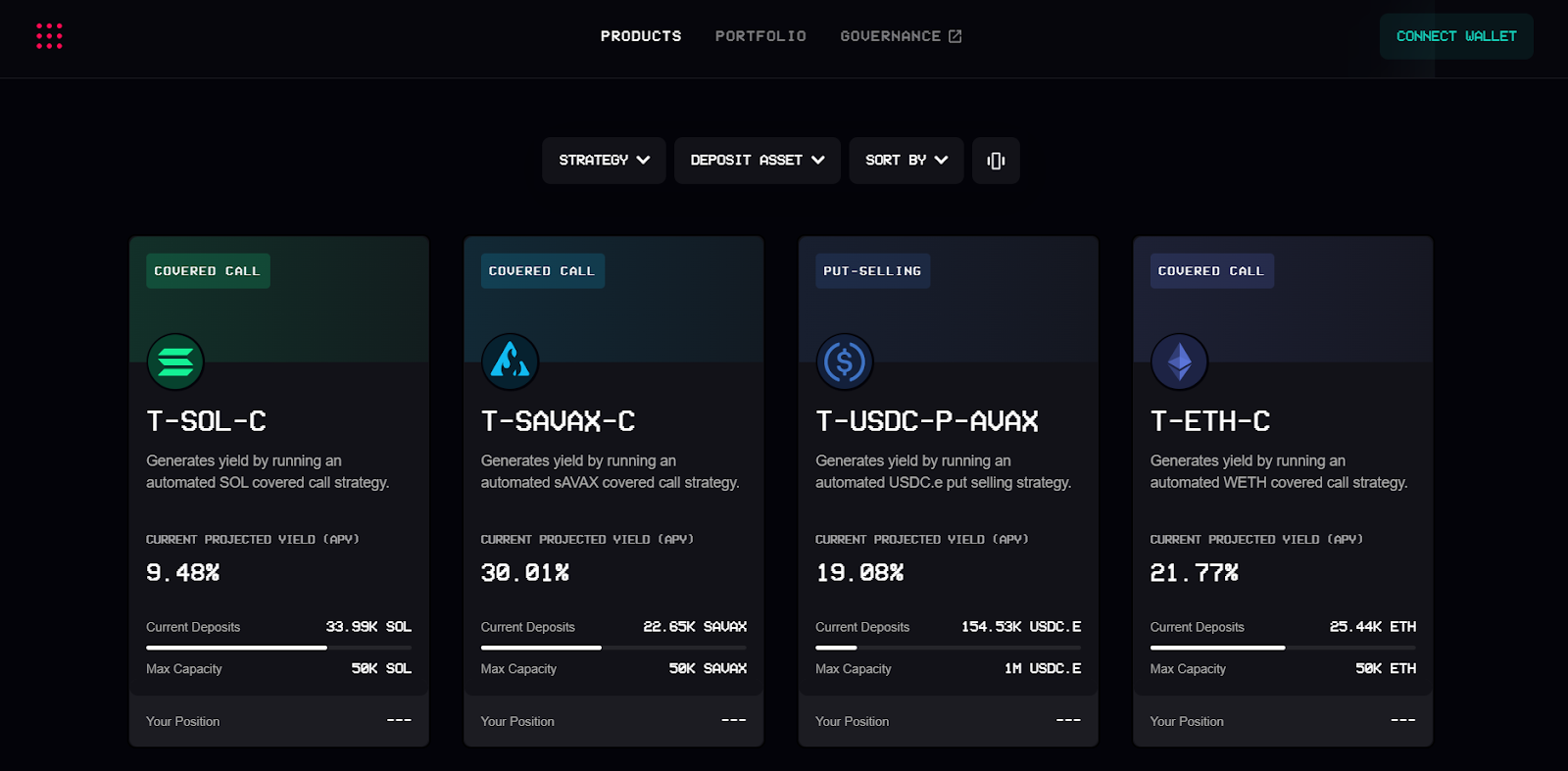Viewport: 1568px width, 771px height.
Task: Click the Put-Selling strategy tag
Action: pos(872,271)
